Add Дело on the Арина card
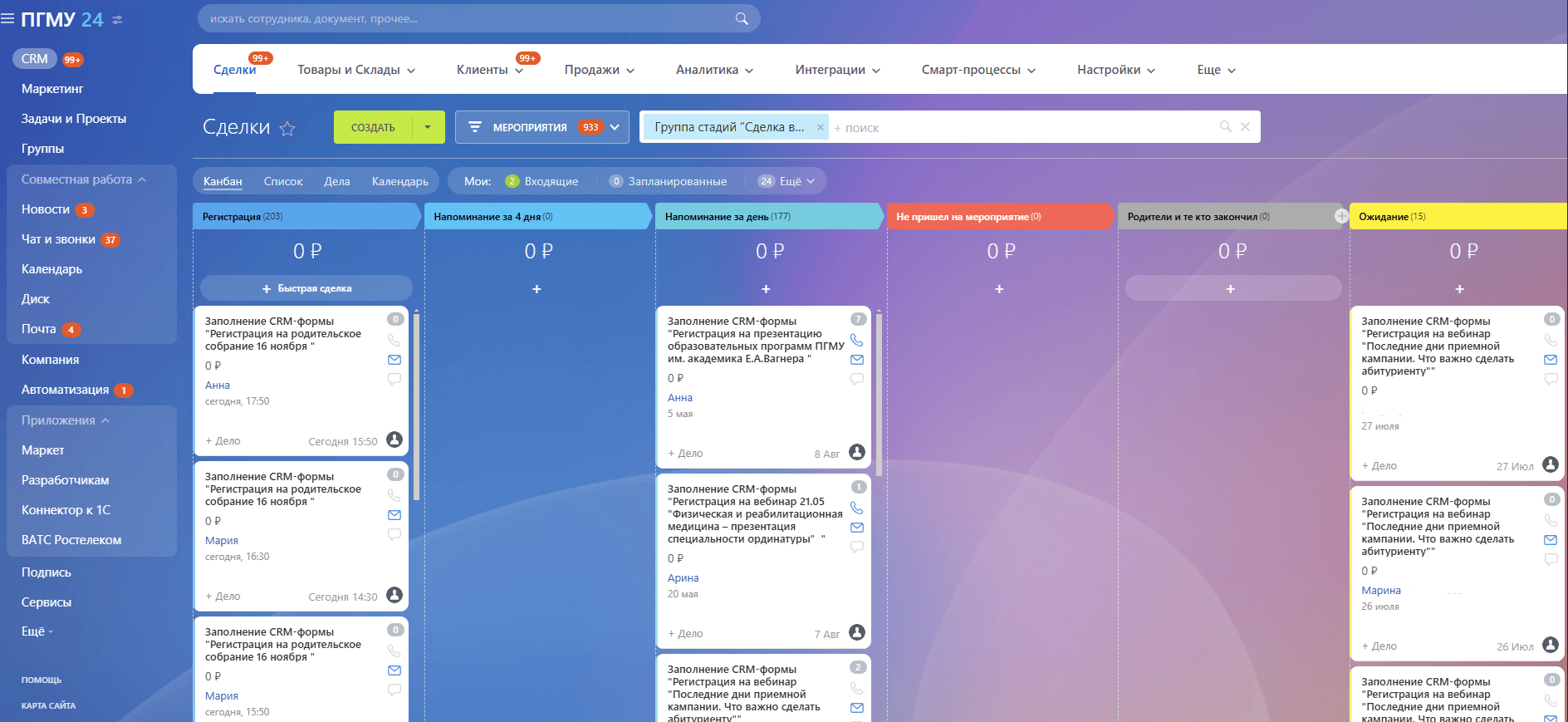 click(x=685, y=633)
